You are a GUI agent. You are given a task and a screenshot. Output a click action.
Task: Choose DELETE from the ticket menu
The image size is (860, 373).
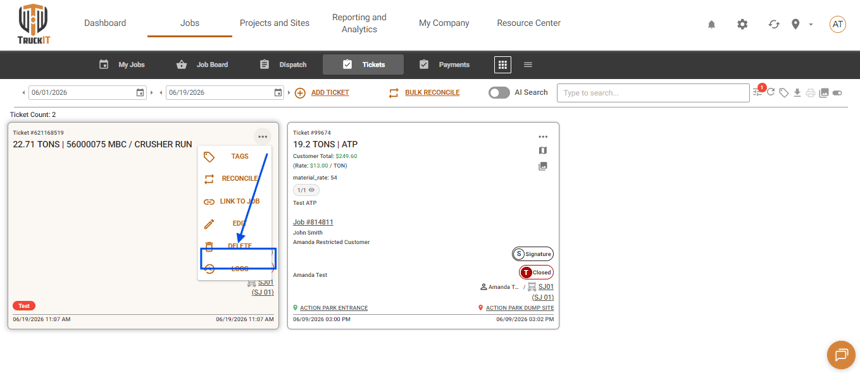(235, 246)
